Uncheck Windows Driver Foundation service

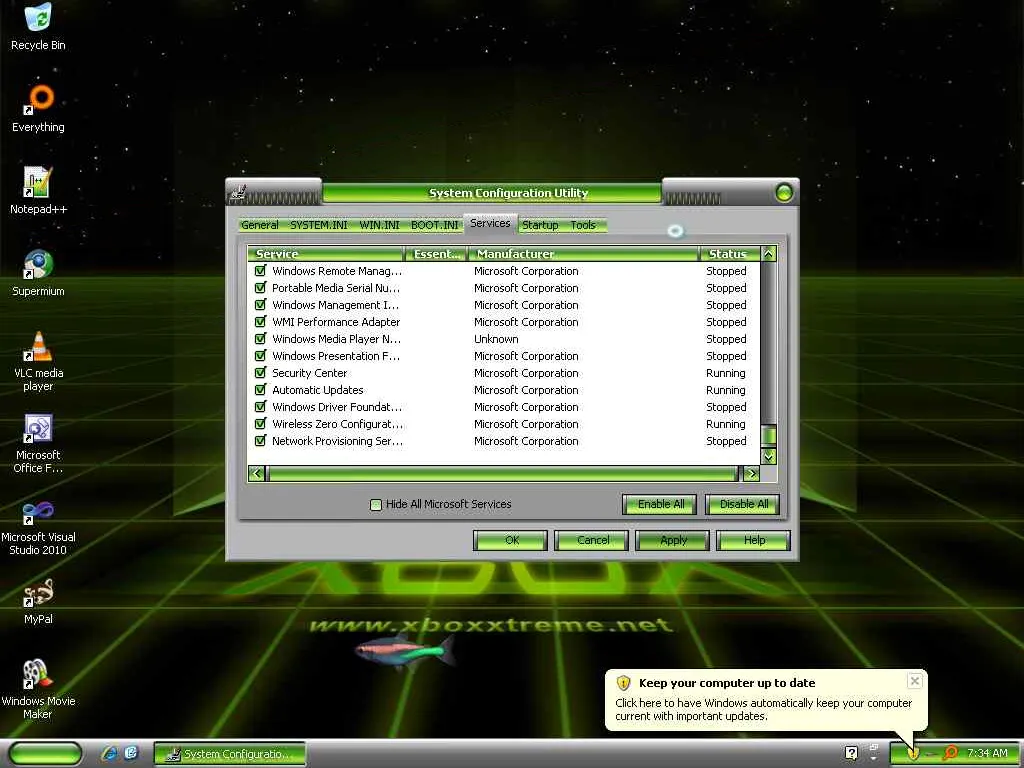(x=261, y=406)
